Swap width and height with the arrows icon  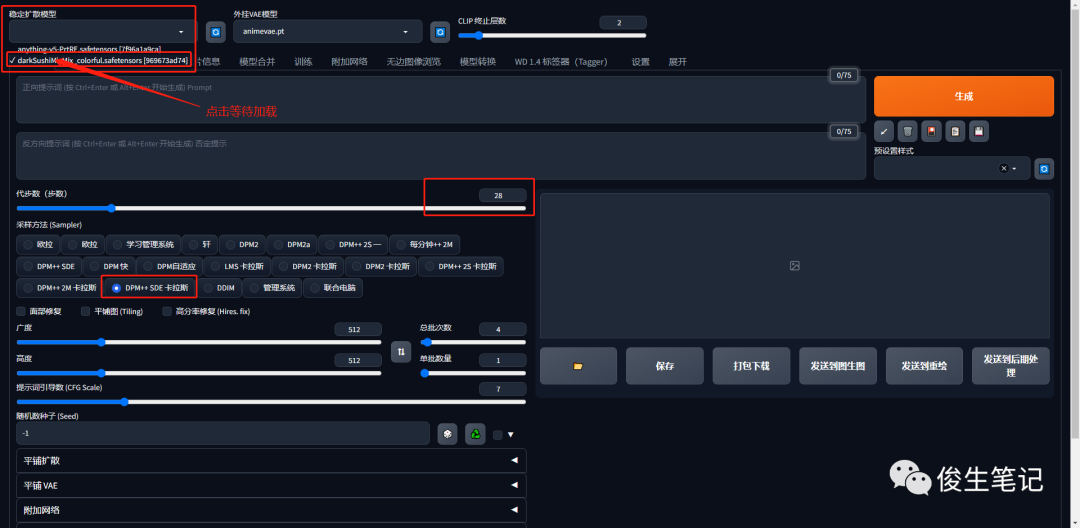[x=400, y=351]
